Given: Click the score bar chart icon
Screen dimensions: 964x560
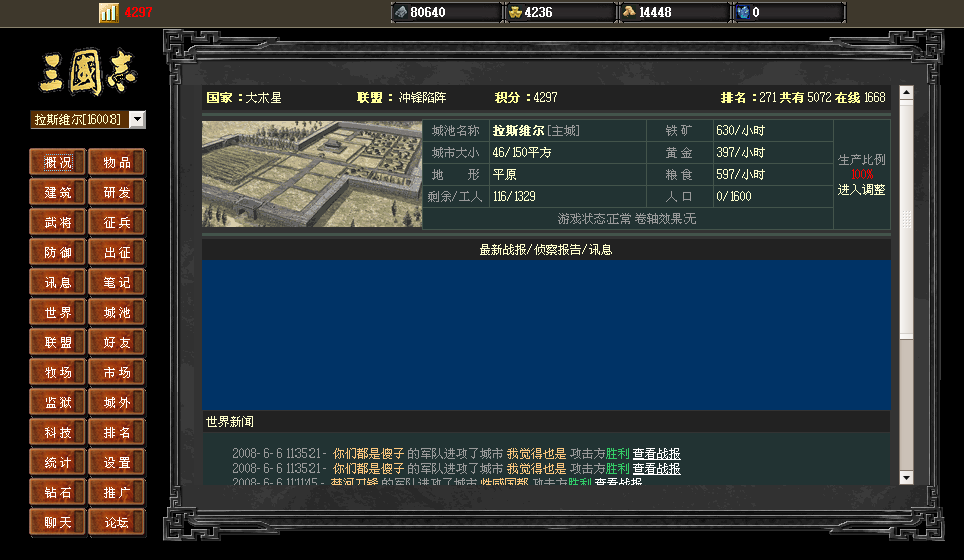Looking at the screenshot, I should [x=108, y=12].
